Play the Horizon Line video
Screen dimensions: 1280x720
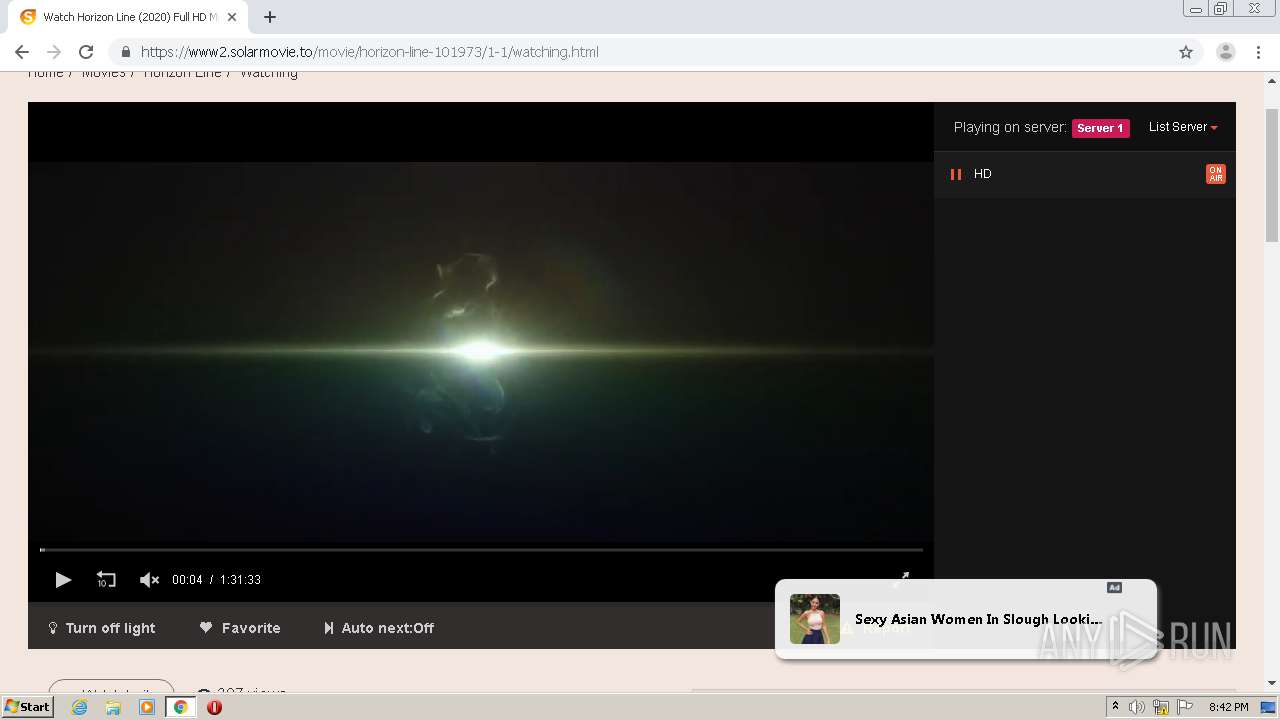click(x=63, y=580)
